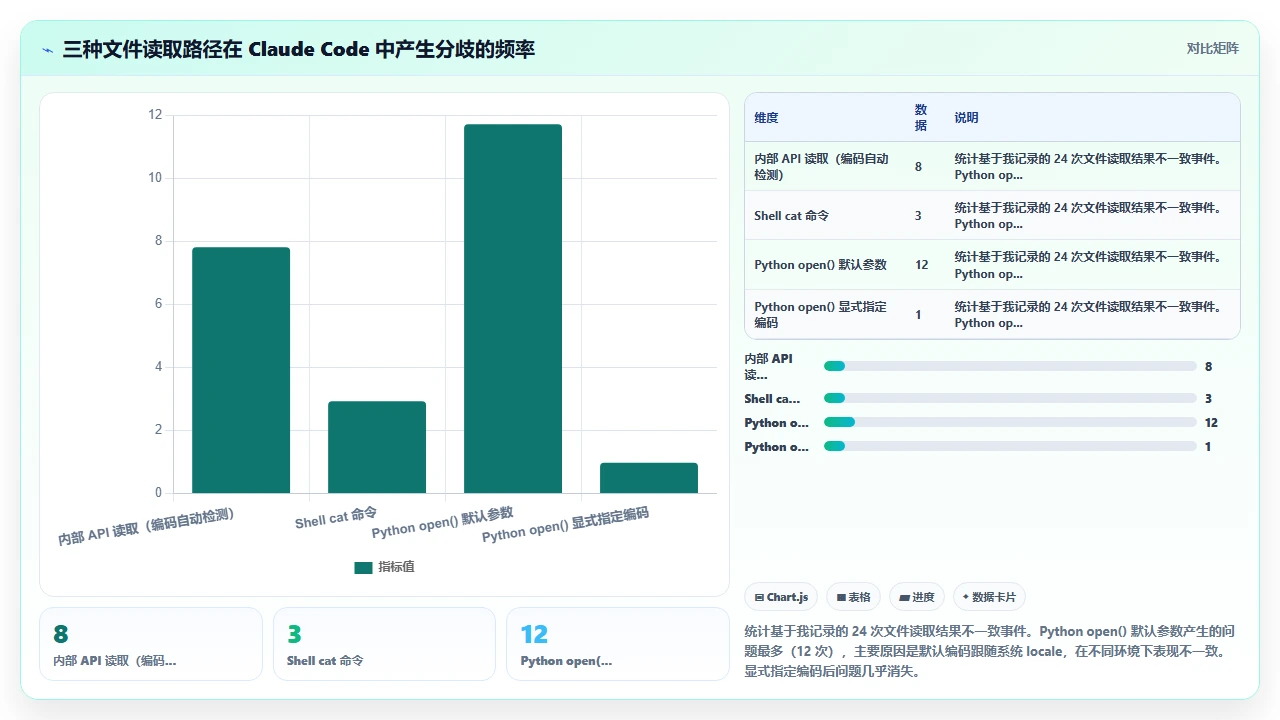1280x720 pixels.
Task: Click the 对比矩阵 label in the header
Action: tap(1212, 48)
